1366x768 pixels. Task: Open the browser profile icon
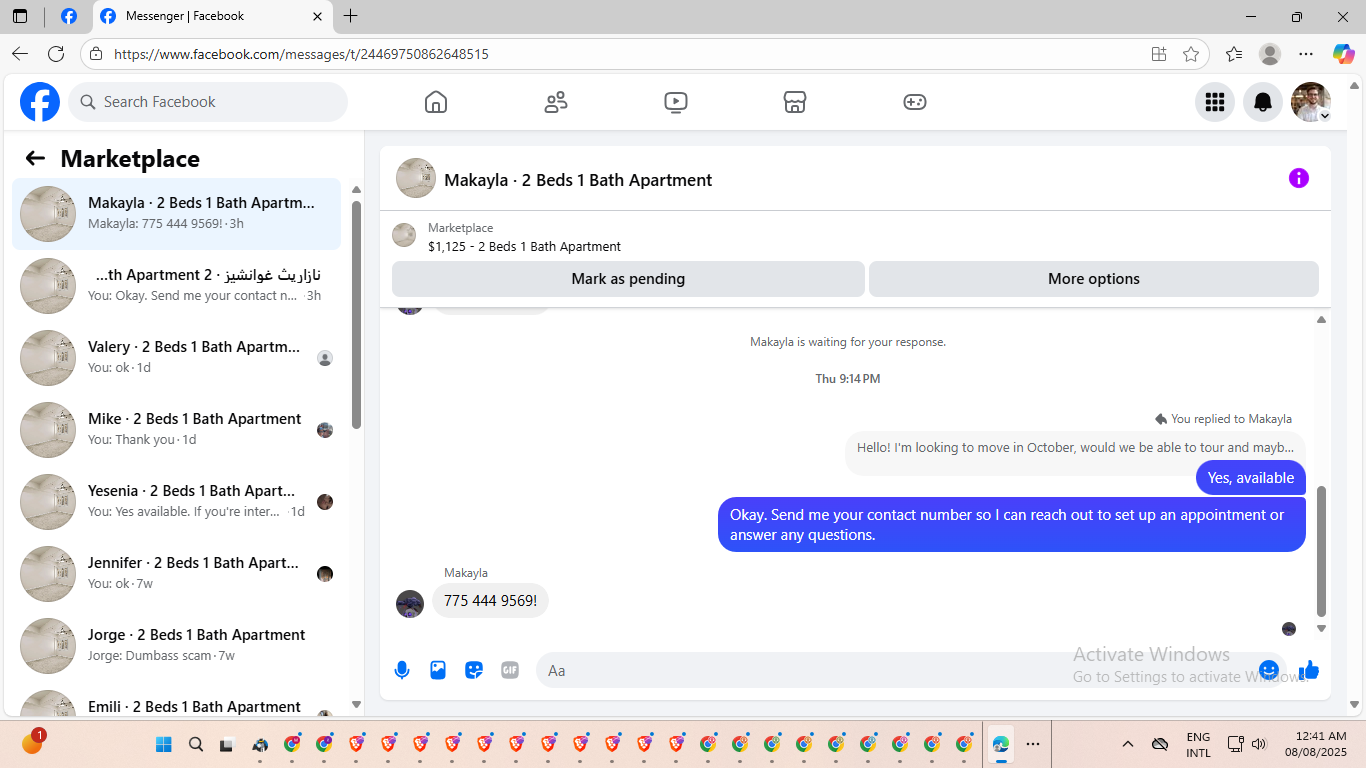[x=1270, y=54]
